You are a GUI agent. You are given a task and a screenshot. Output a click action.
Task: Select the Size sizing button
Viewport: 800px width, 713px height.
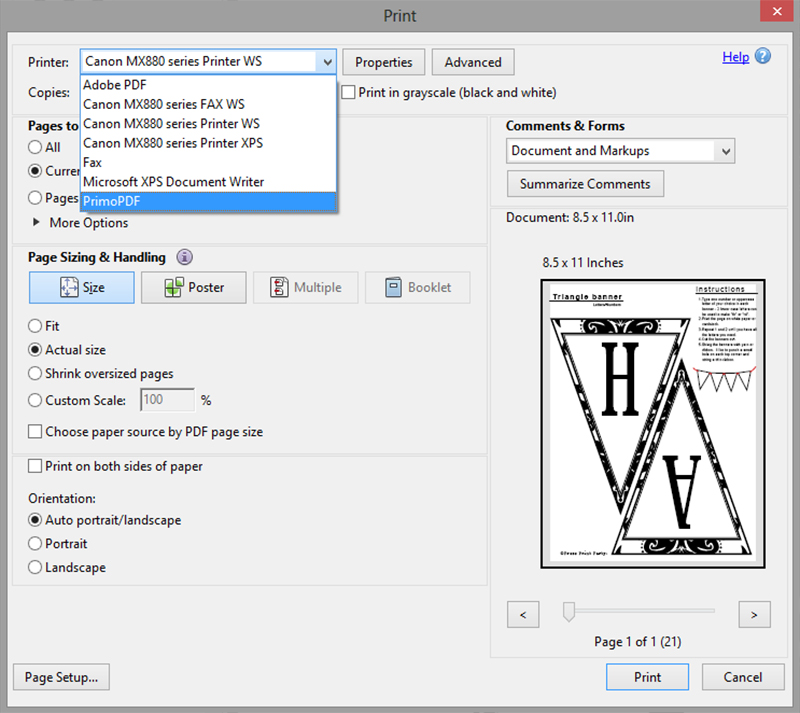point(82,287)
